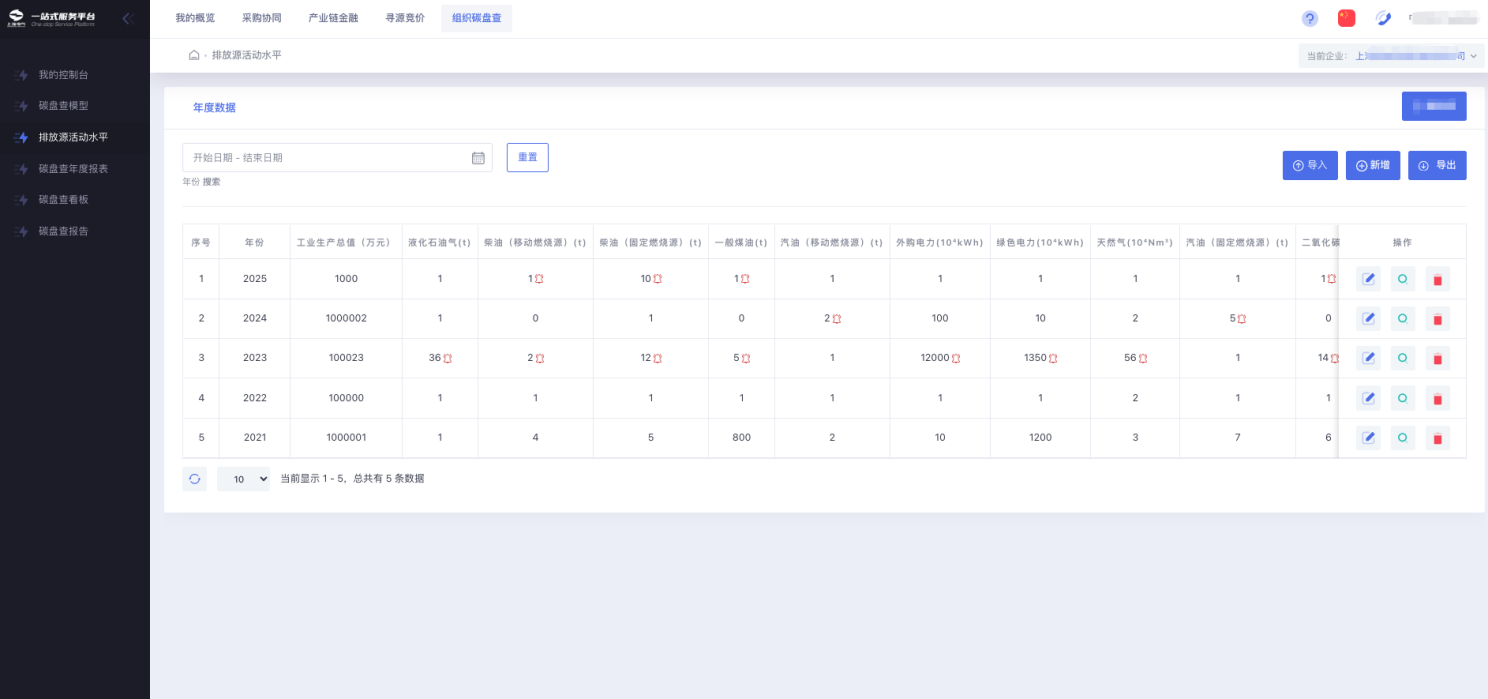Click the 重置 reset button
This screenshot has height=699, width=1488.
tap(527, 157)
